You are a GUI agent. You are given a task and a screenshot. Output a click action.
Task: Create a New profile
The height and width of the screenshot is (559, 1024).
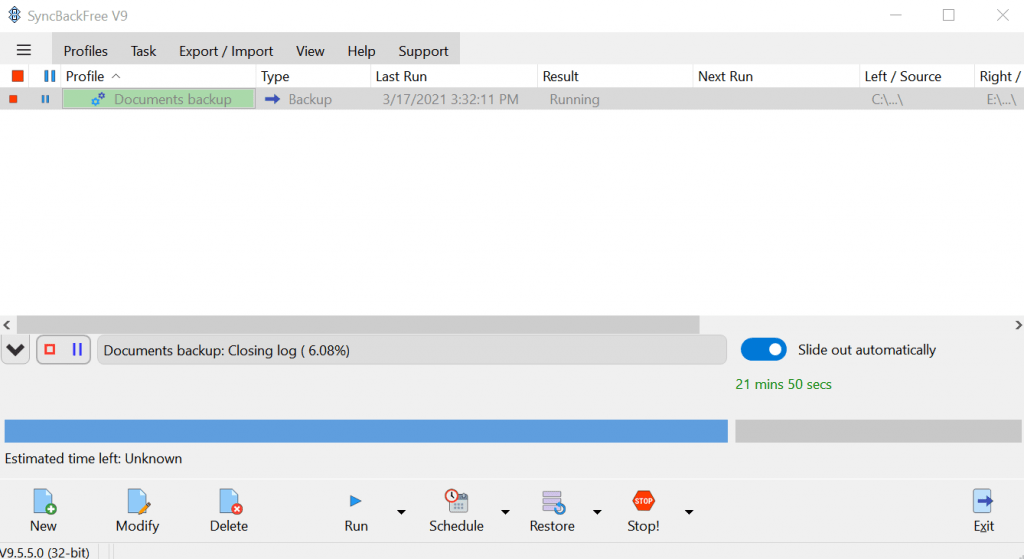pyautogui.click(x=43, y=511)
